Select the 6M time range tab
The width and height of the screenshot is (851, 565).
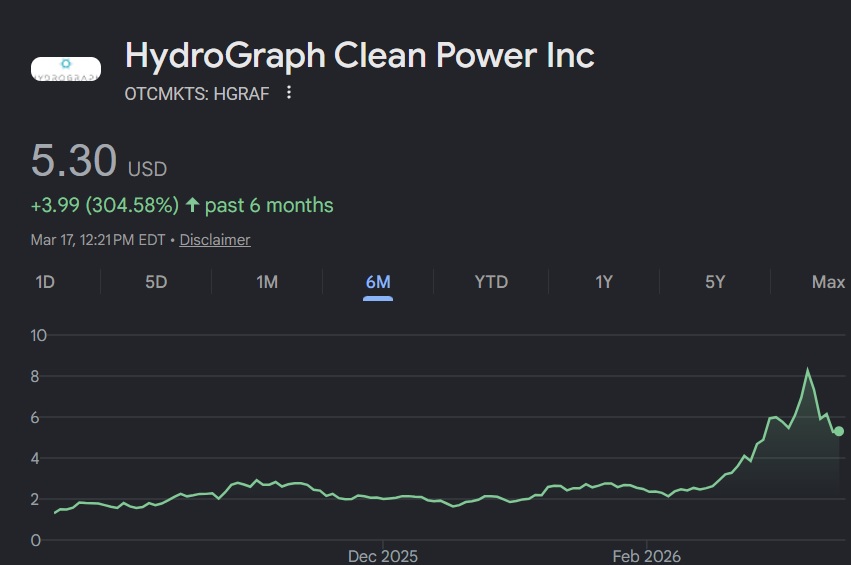[x=378, y=282]
